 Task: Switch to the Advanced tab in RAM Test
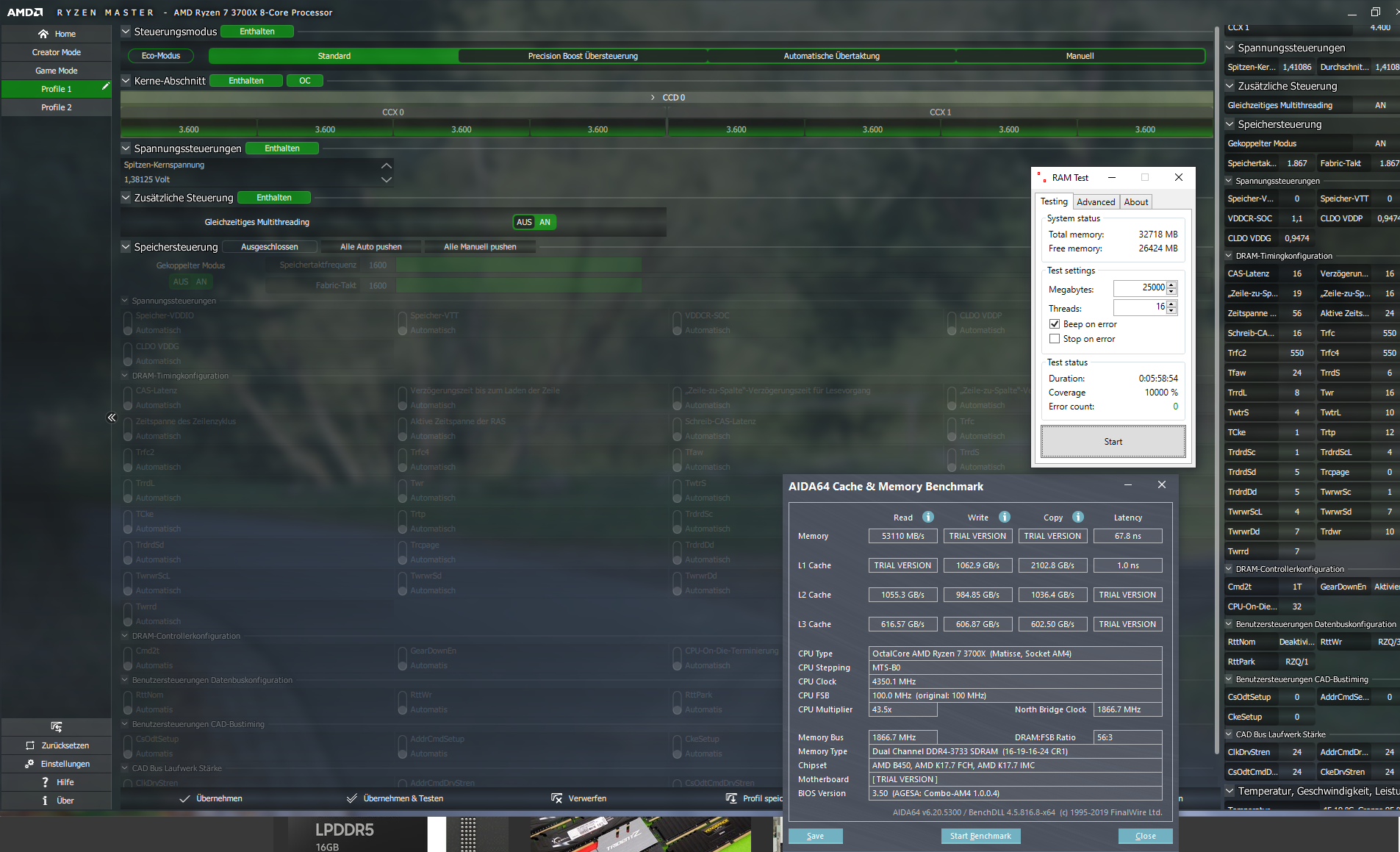(1096, 202)
